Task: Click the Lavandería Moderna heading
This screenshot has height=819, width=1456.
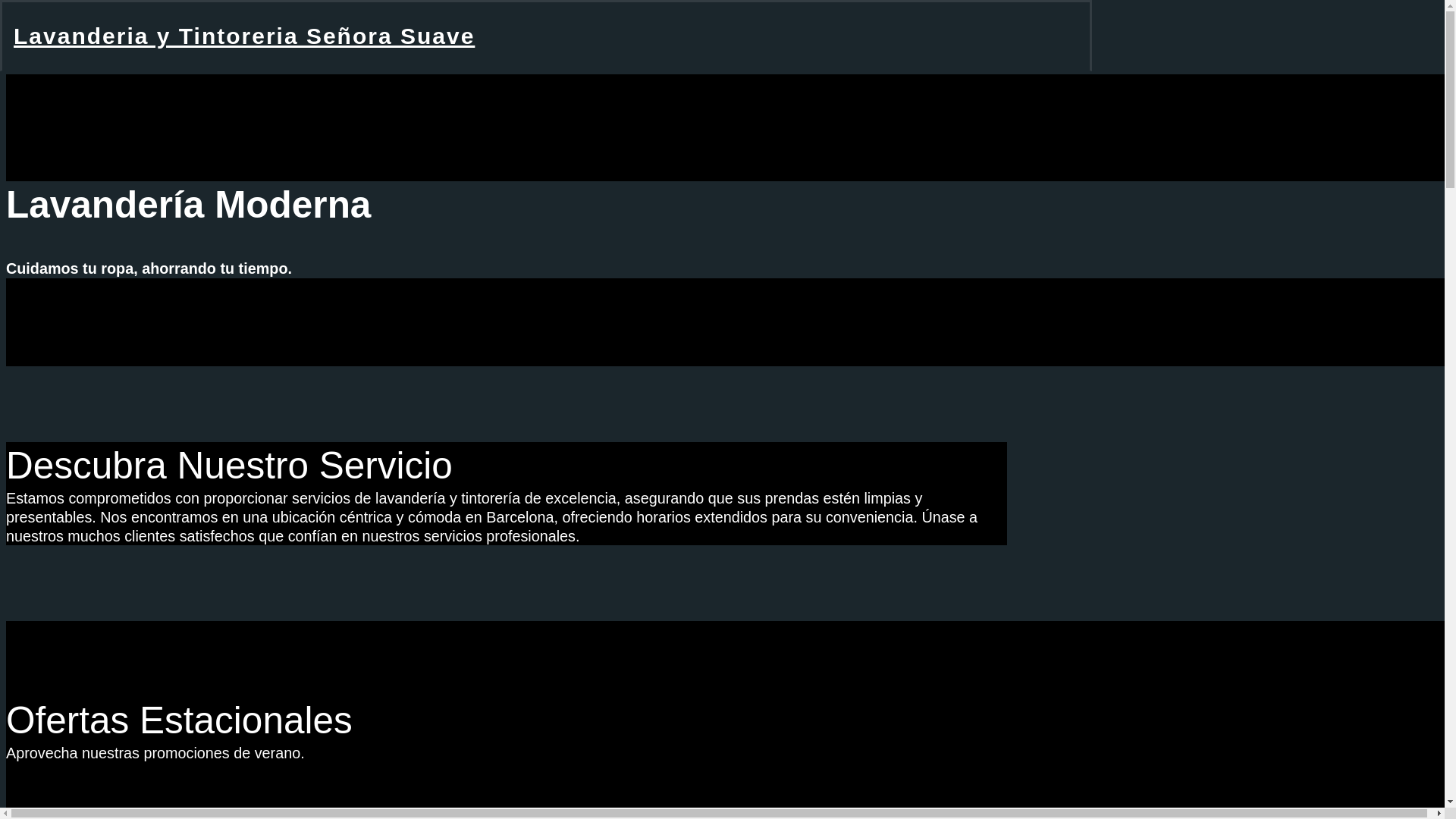Action: pos(189,205)
